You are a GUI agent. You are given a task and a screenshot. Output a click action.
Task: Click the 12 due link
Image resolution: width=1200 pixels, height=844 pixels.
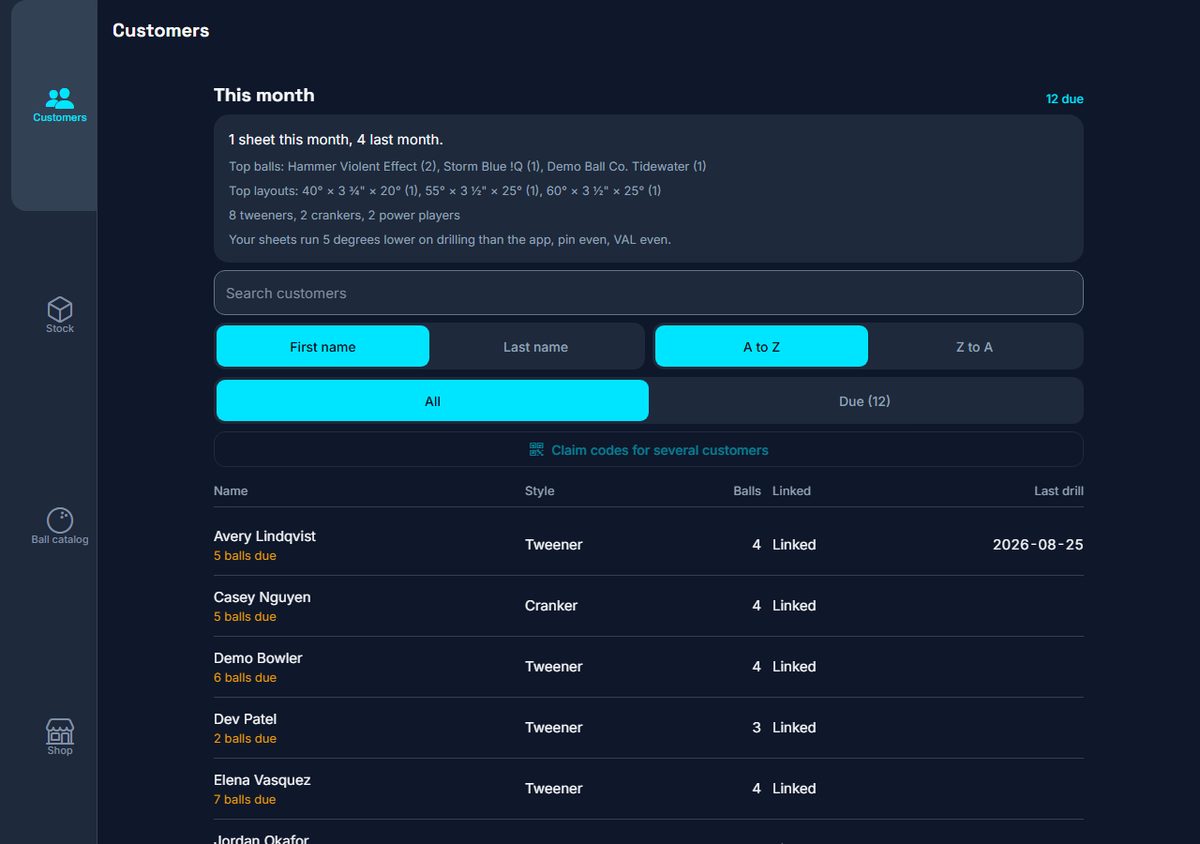pos(1065,99)
